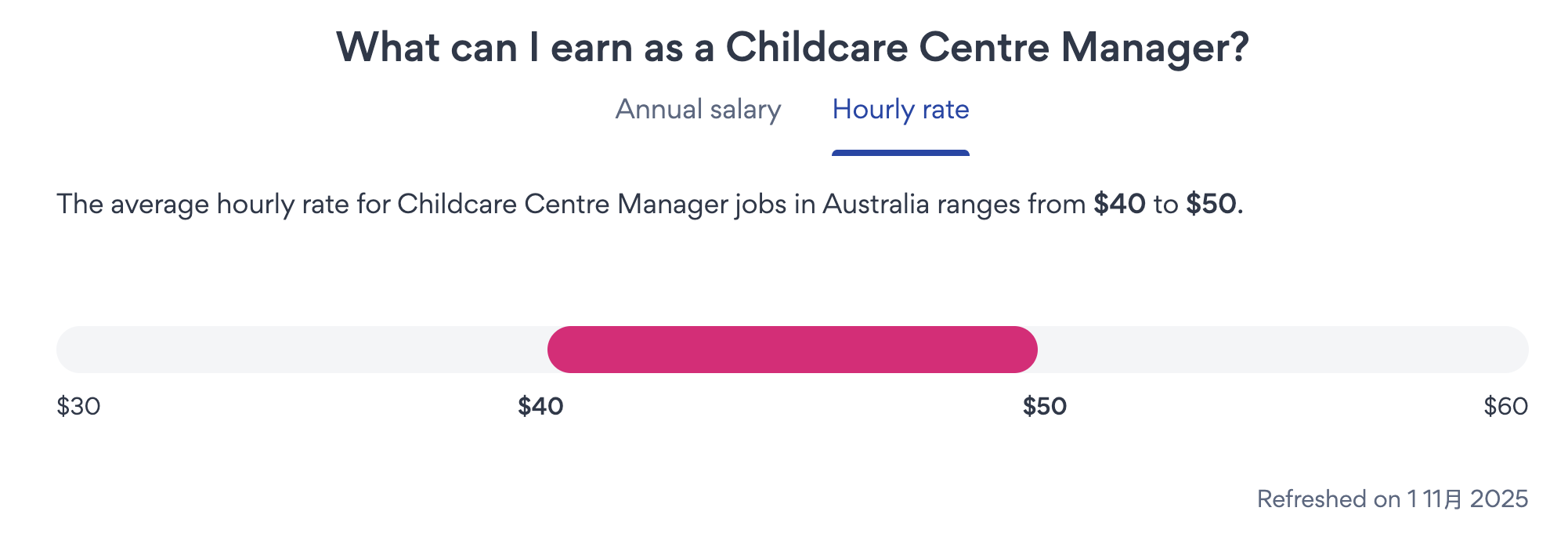Select the Hourly rate tab
Viewport: 1568px width, 533px height.
[x=900, y=110]
